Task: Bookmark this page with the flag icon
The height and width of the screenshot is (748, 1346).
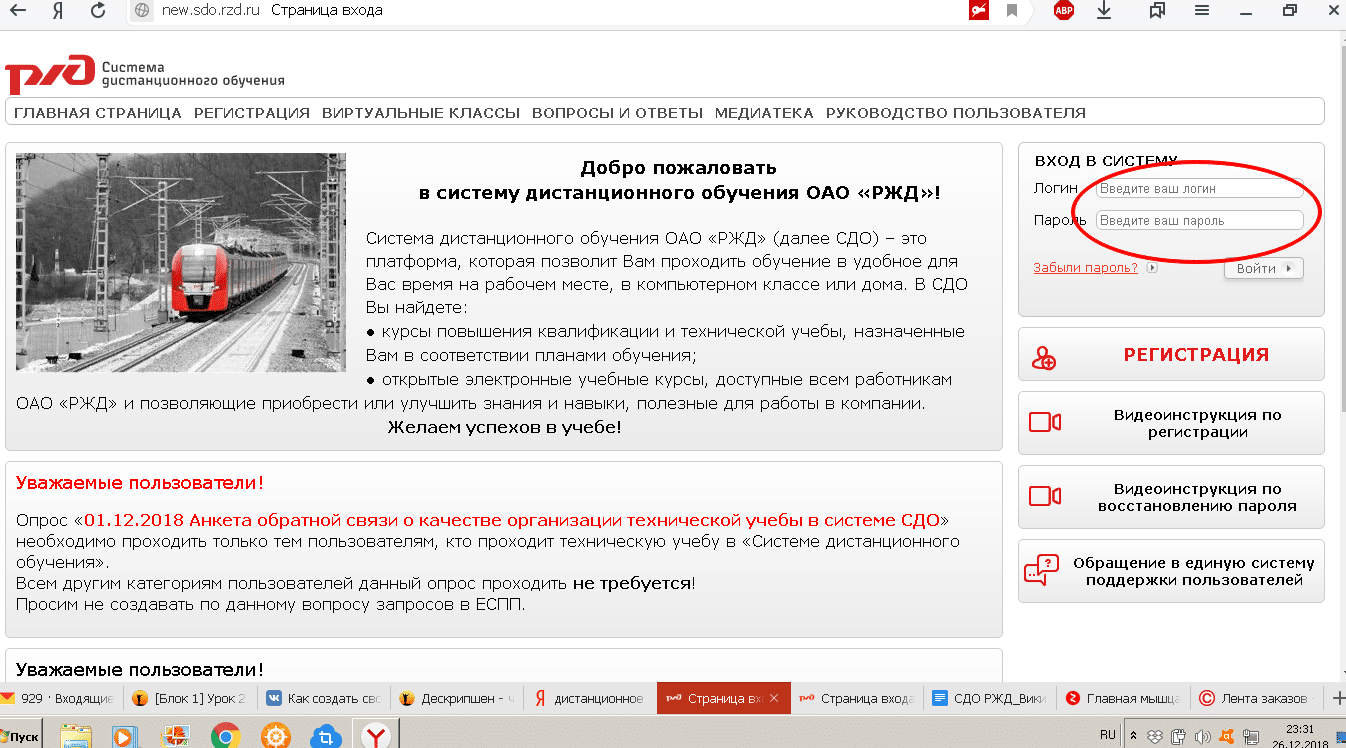Action: (x=1012, y=11)
